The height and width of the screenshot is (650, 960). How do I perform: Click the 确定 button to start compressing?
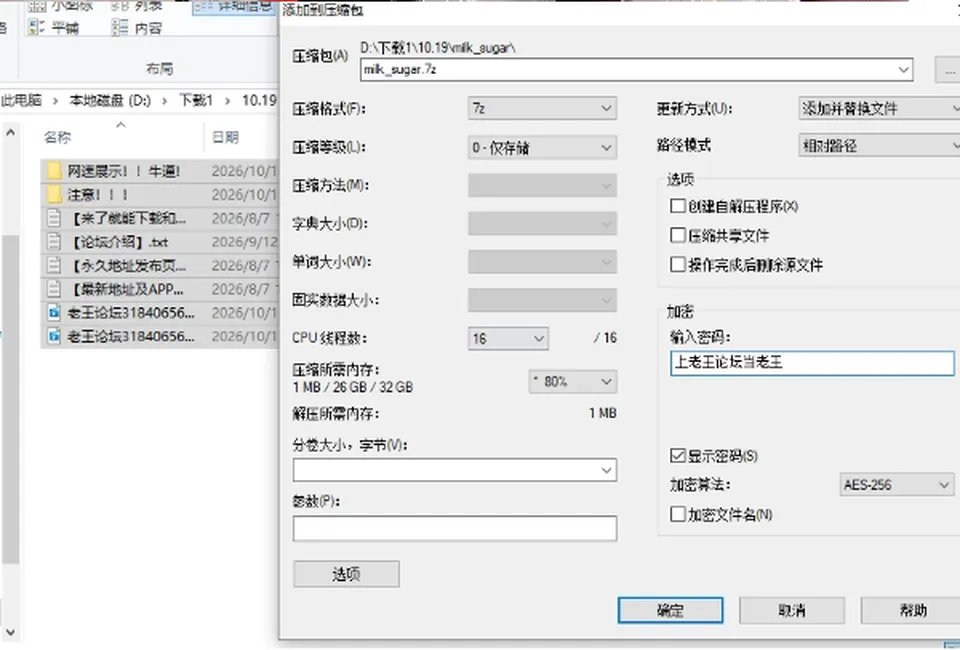pos(670,610)
